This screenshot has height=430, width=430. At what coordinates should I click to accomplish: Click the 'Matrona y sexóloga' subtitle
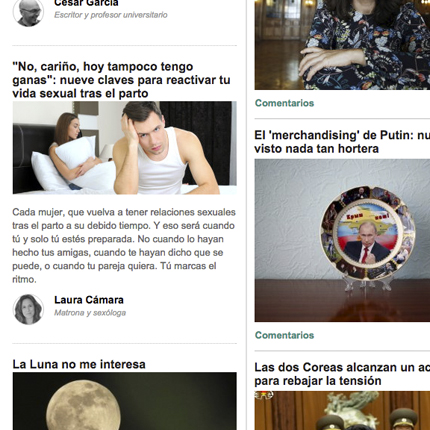click(90, 313)
